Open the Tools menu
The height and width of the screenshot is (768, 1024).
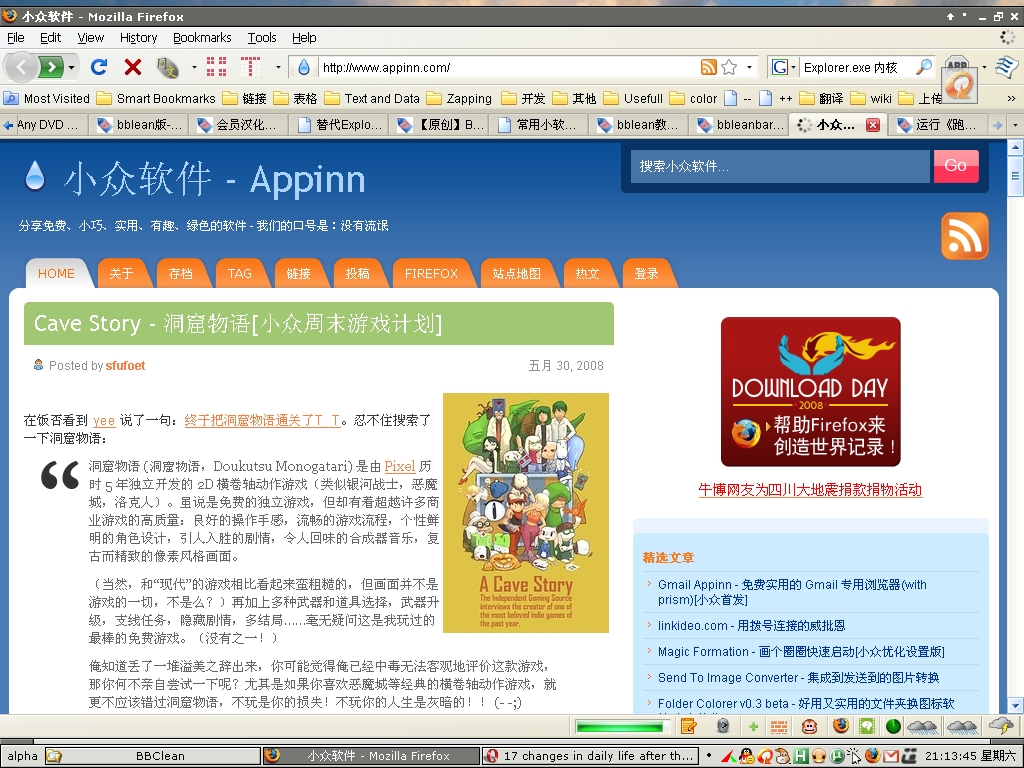coord(262,38)
